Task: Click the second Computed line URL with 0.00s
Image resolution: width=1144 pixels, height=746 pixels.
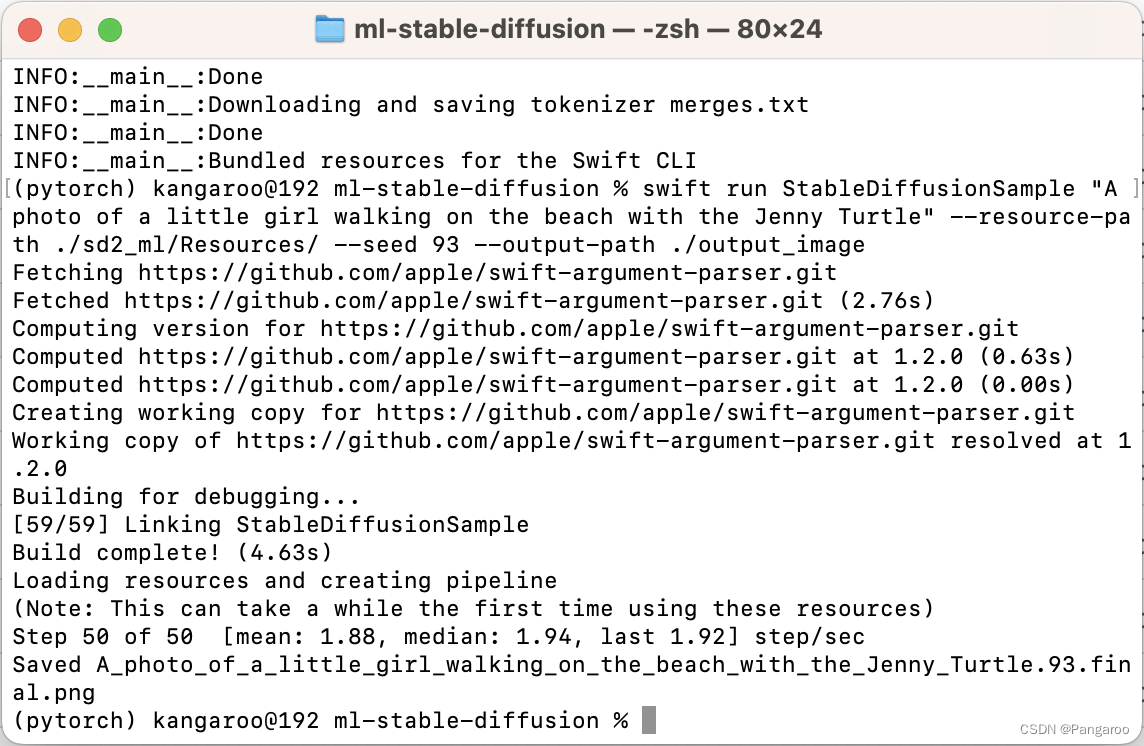Action: pos(487,385)
